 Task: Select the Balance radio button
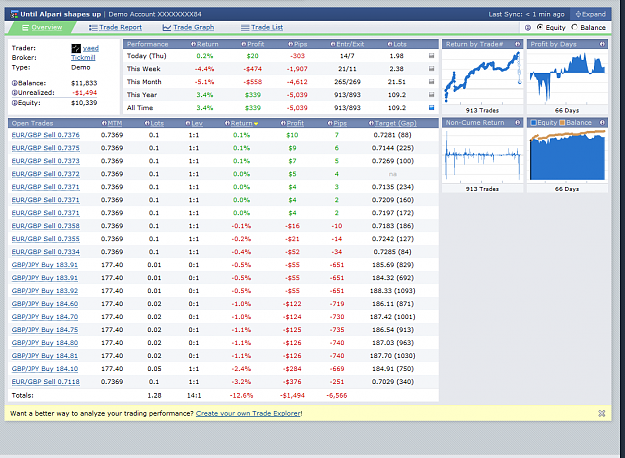574,27
